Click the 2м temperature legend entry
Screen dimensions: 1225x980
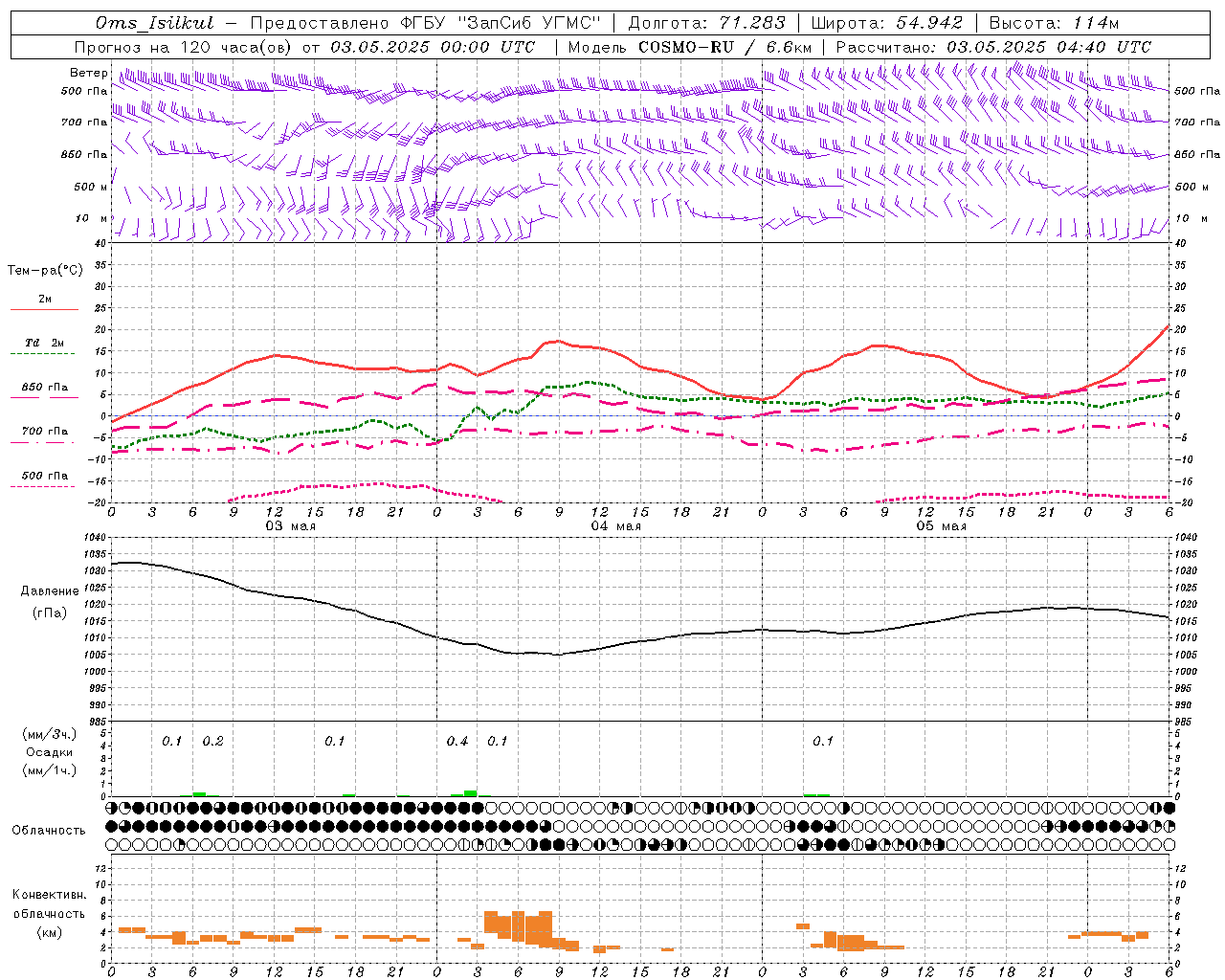tap(45, 299)
